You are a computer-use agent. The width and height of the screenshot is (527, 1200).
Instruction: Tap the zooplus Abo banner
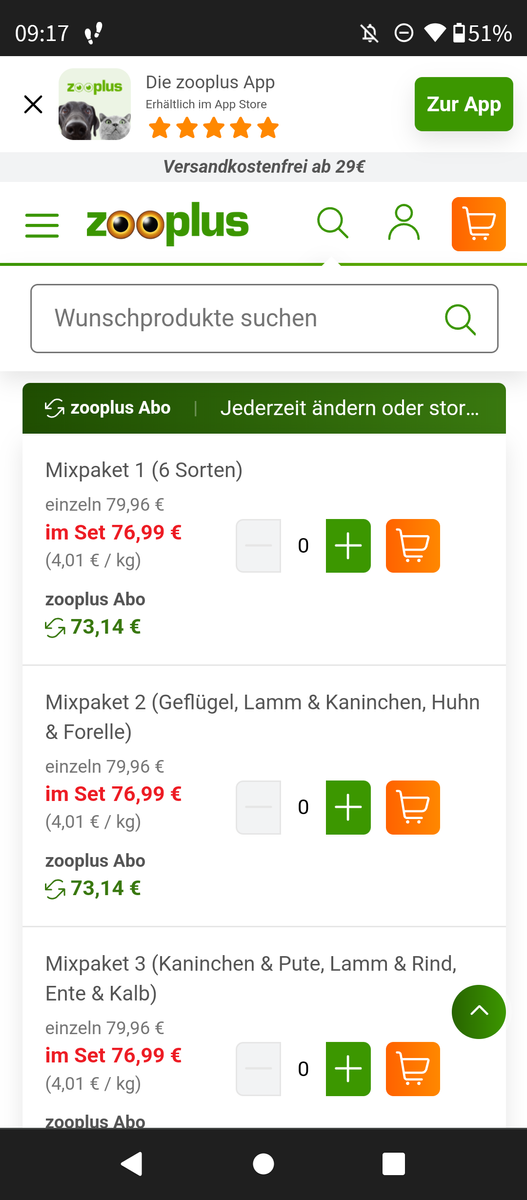point(264,408)
